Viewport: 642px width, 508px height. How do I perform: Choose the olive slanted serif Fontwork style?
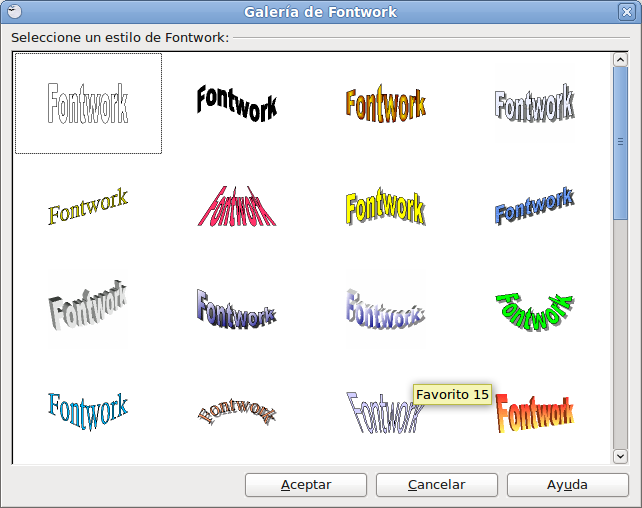coord(88,206)
